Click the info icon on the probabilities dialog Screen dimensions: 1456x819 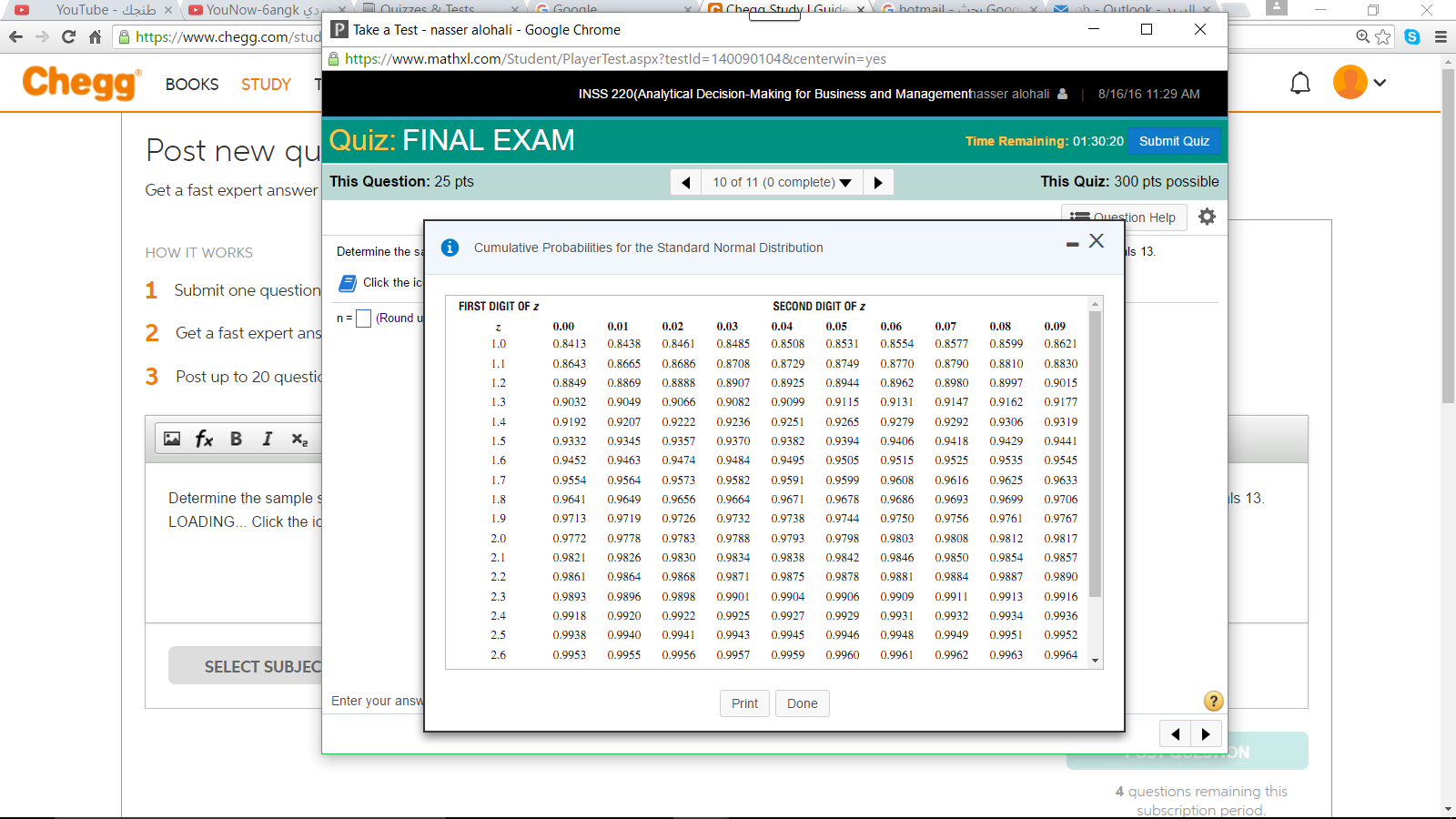(x=449, y=247)
